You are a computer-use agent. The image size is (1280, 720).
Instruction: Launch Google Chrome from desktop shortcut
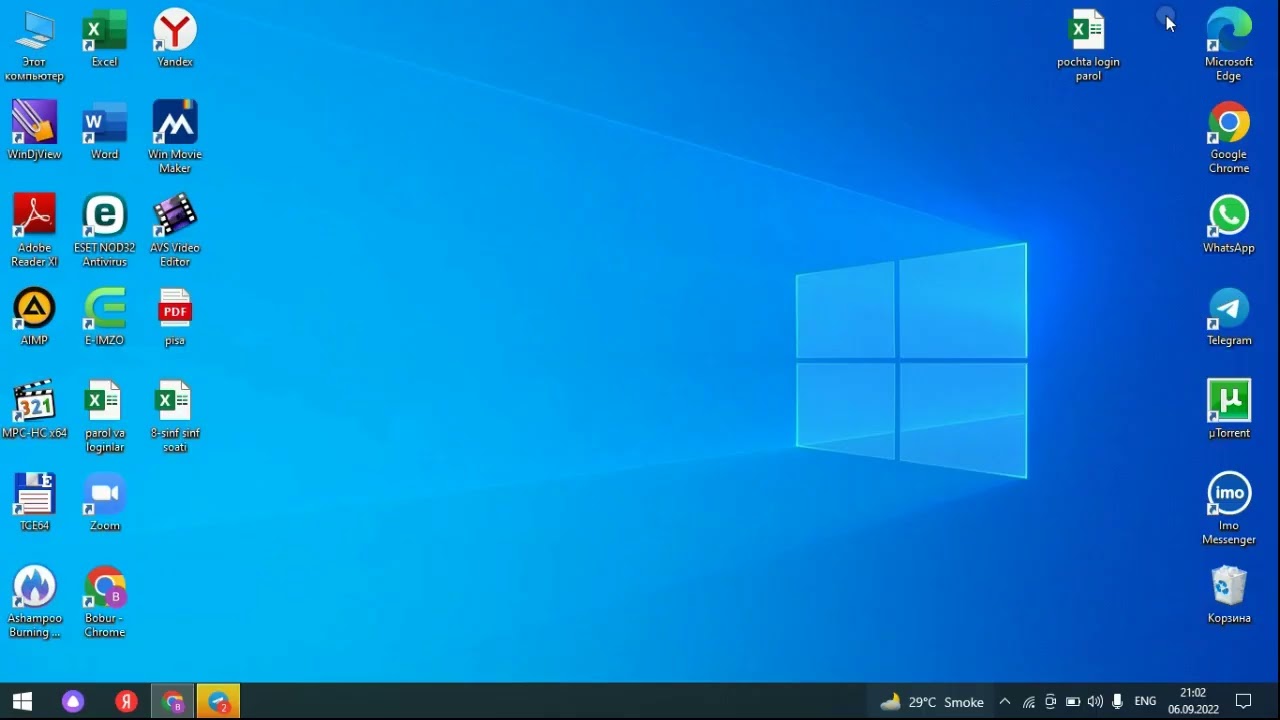click(x=1229, y=137)
